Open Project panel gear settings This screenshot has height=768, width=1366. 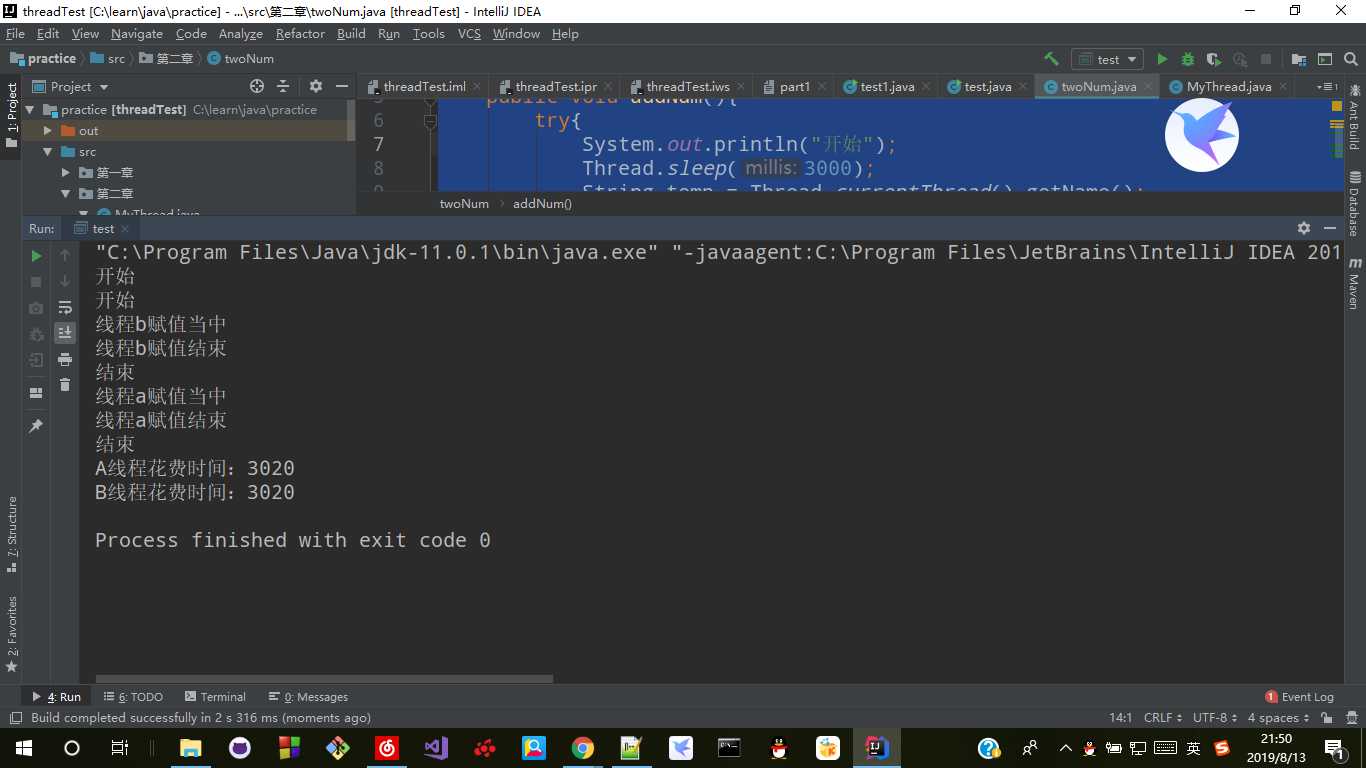tap(316, 86)
